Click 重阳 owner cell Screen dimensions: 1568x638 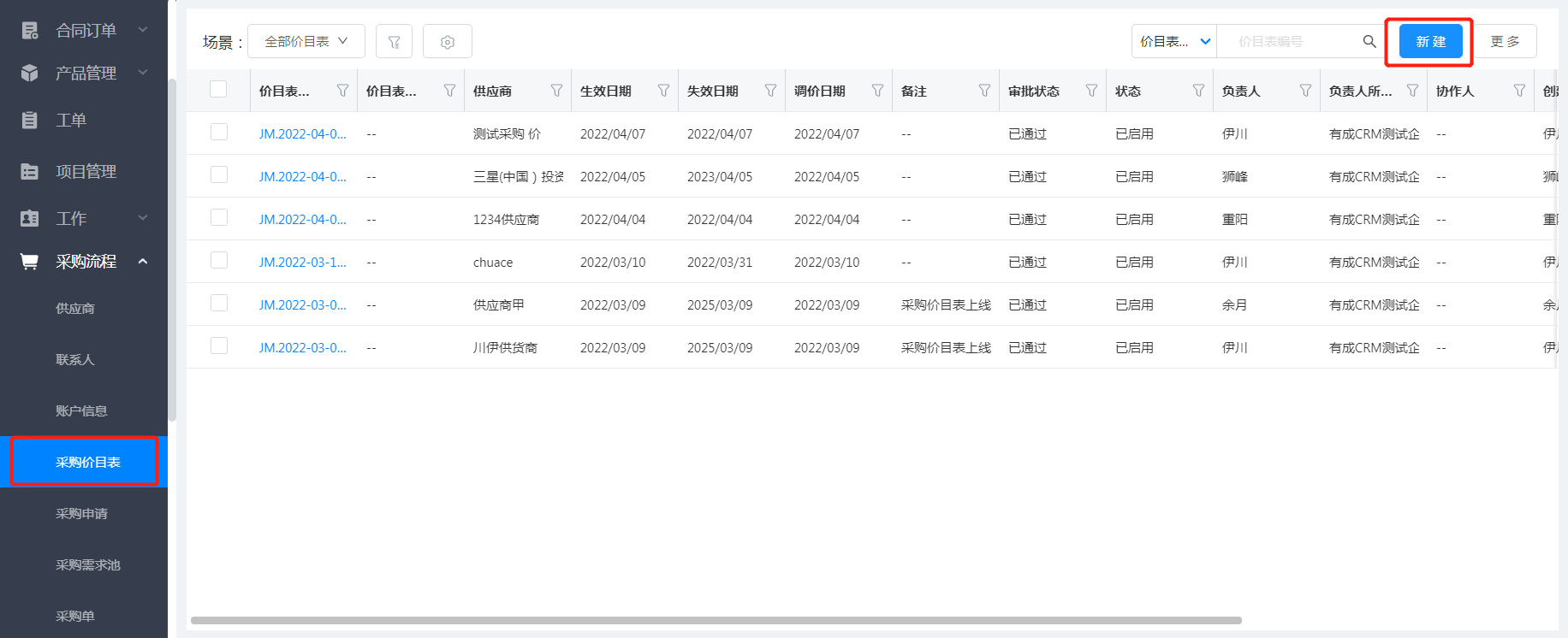[x=1235, y=220]
